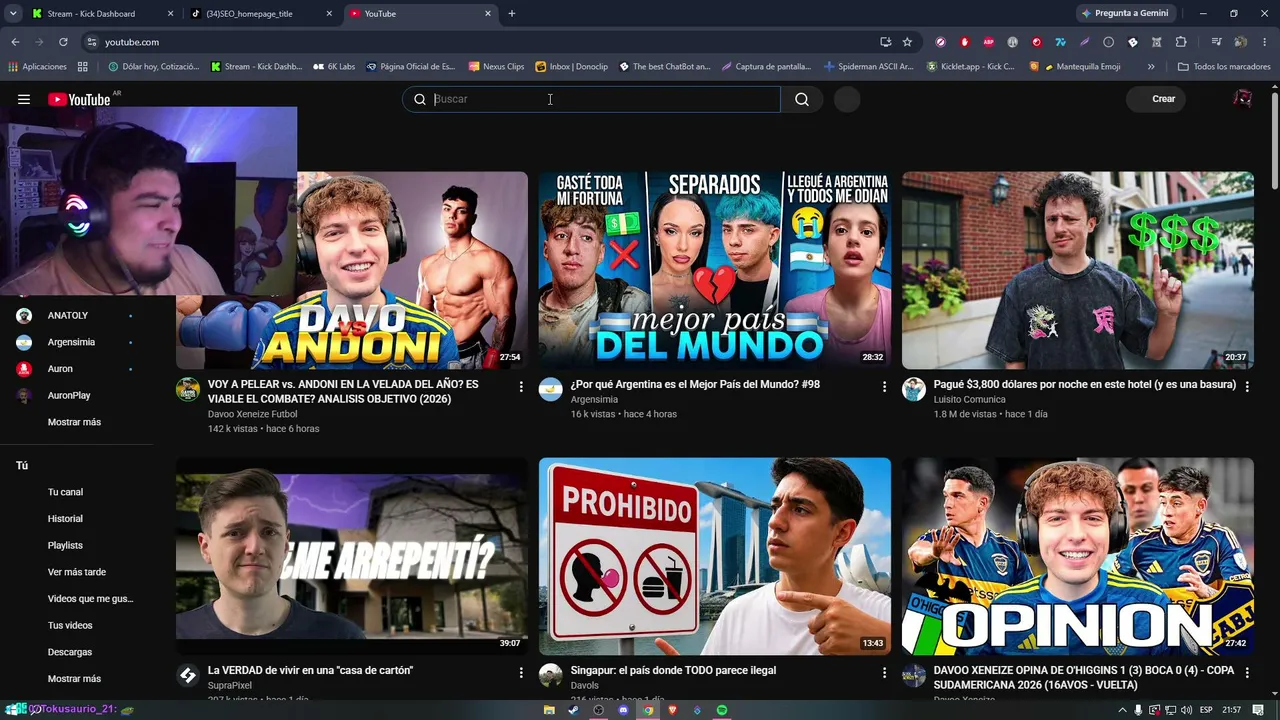Click the magnifier search button on YouTube

tap(802, 99)
